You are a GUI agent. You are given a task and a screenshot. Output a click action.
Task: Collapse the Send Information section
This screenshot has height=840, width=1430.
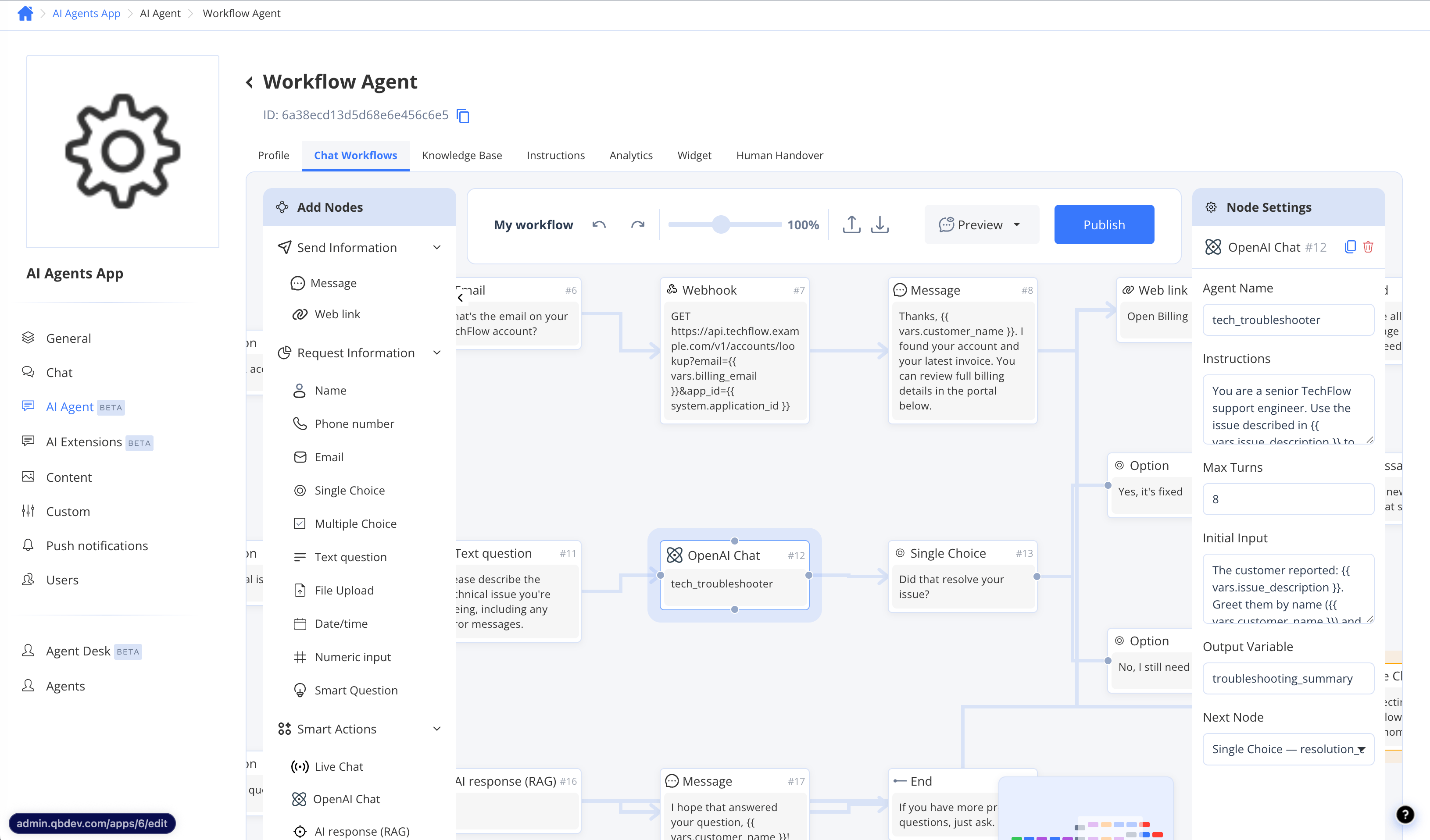tap(437, 247)
